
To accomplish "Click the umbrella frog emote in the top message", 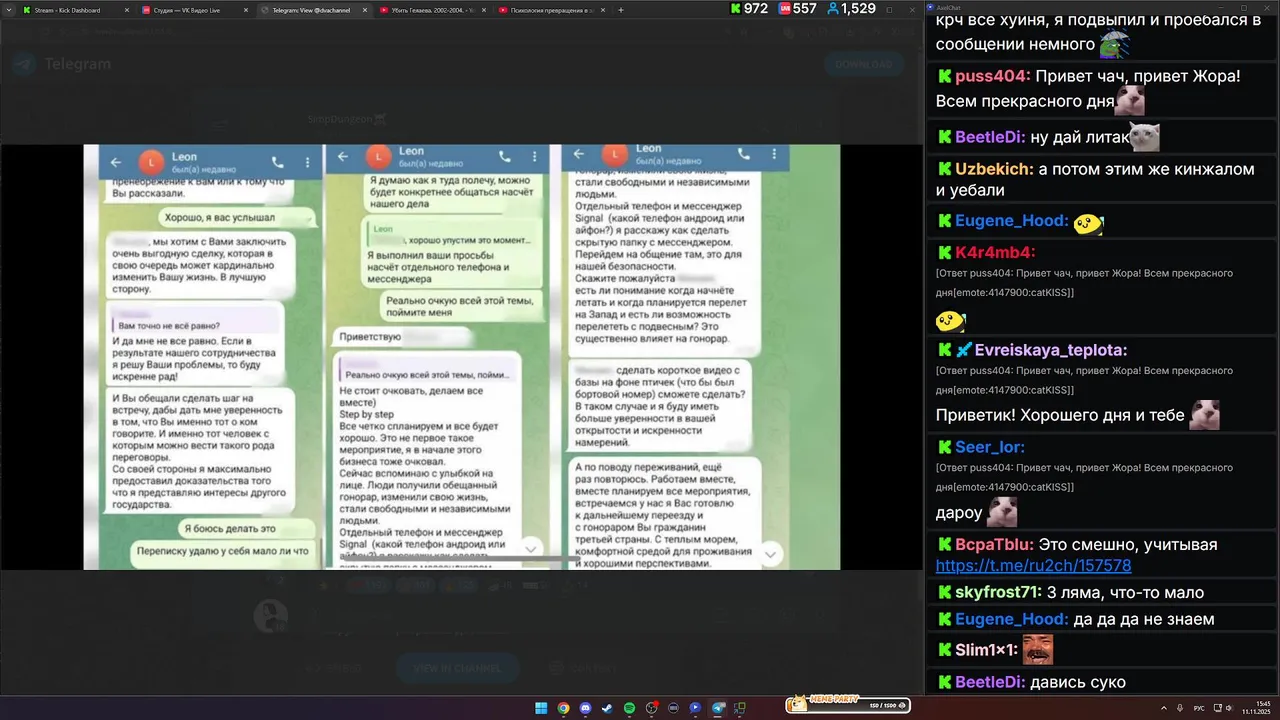I will click(x=1115, y=44).
